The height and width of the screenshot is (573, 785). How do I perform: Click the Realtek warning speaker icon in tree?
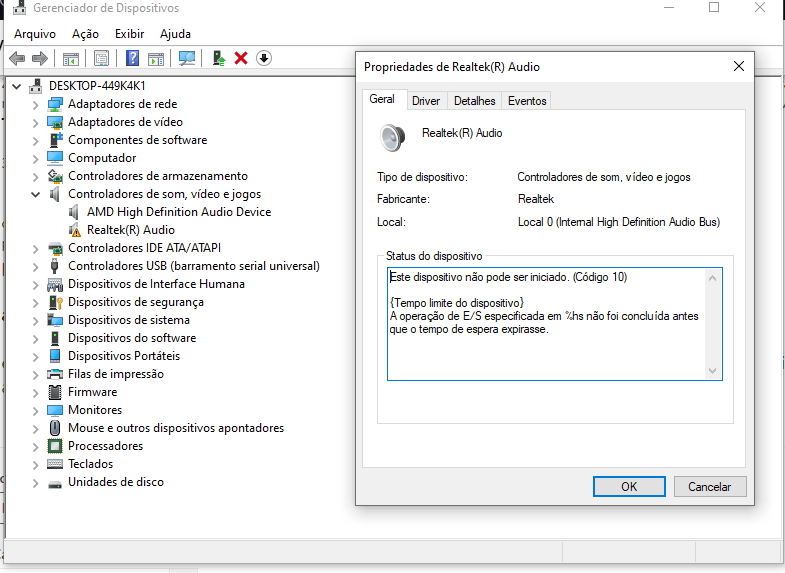coord(75,230)
